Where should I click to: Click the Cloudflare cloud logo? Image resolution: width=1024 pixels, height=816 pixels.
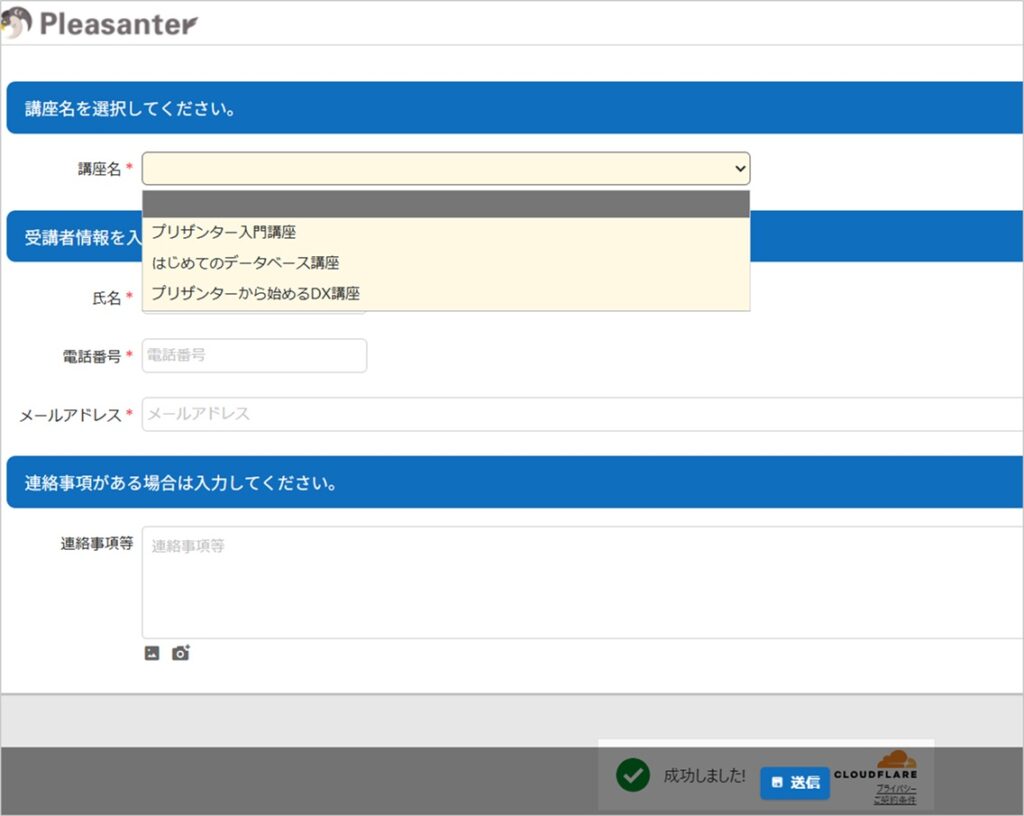[x=897, y=759]
